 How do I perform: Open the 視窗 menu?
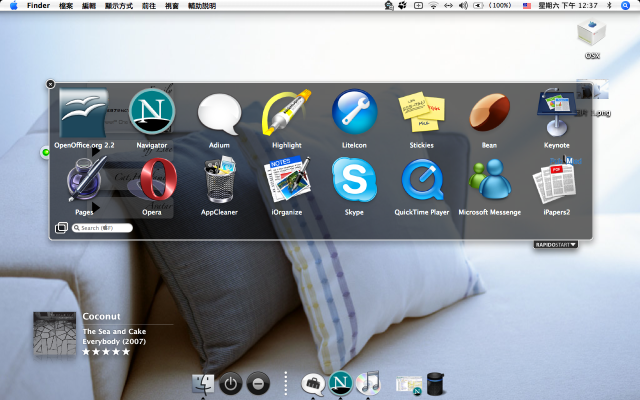172,6
